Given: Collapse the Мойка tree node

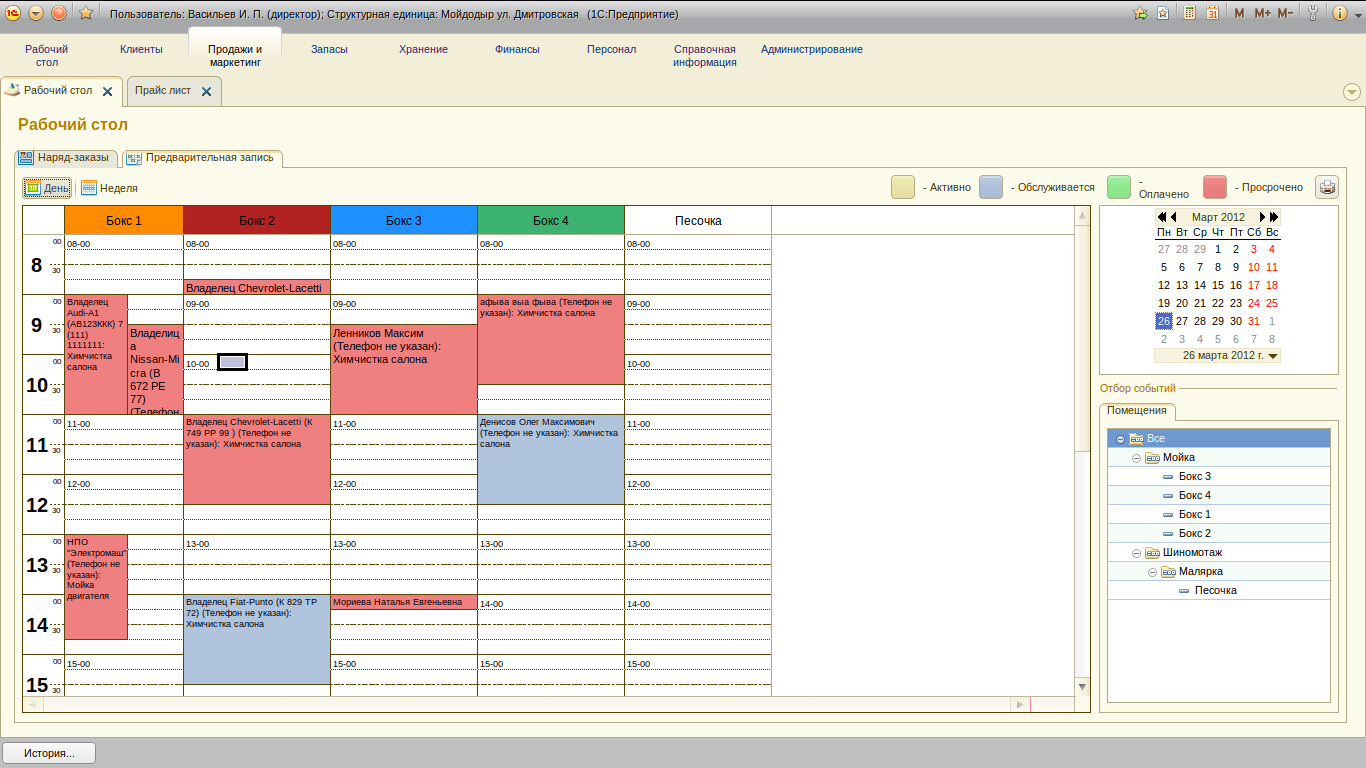Looking at the screenshot, I should [x=1137, y=458].
